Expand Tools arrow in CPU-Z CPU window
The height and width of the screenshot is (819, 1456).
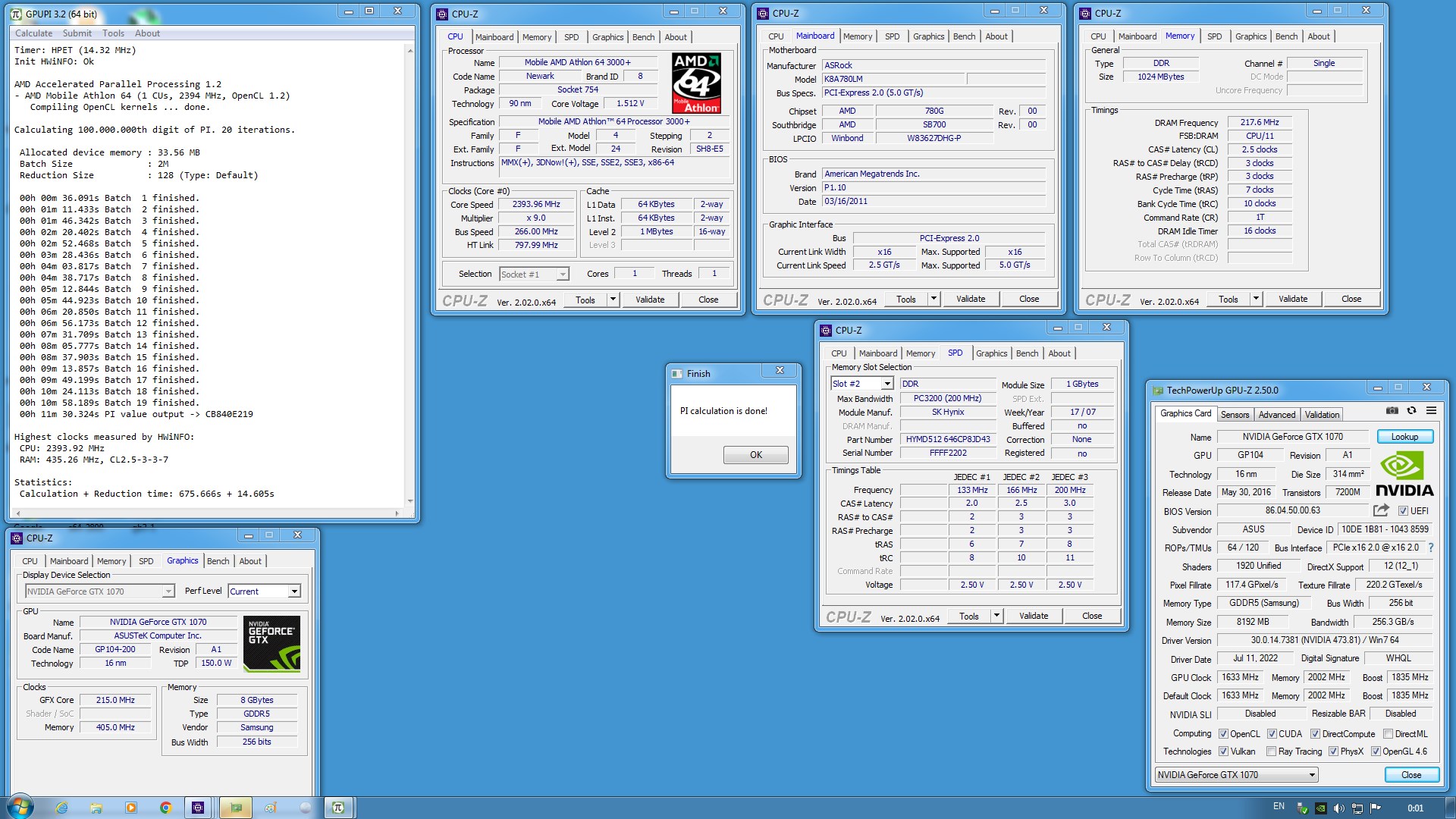[613, 300]
